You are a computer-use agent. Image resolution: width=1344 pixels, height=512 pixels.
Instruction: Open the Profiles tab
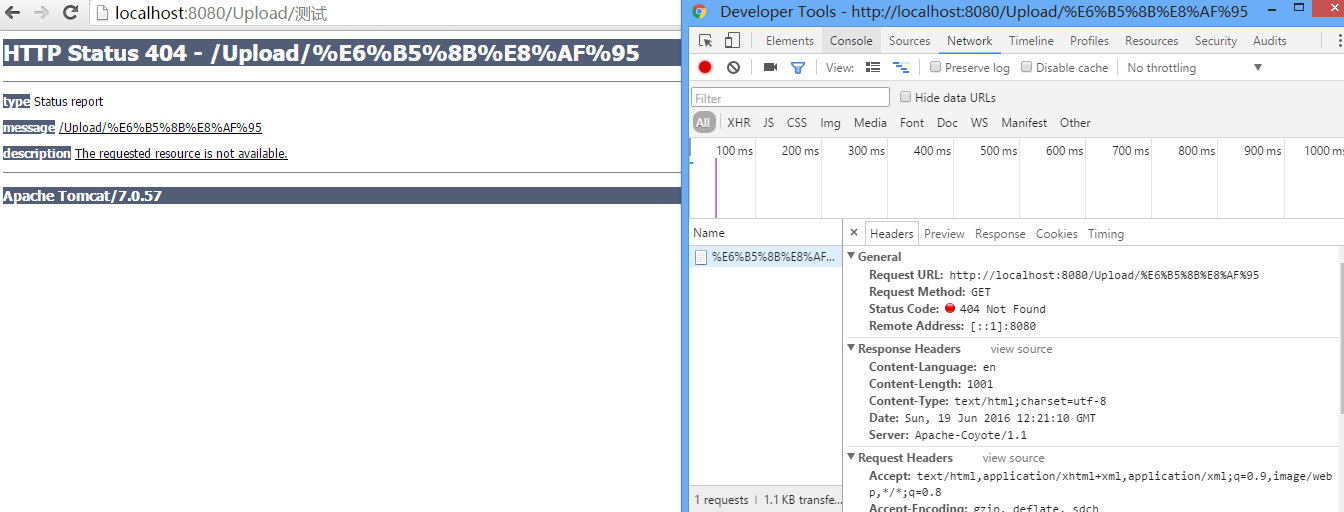(1089, 41)
